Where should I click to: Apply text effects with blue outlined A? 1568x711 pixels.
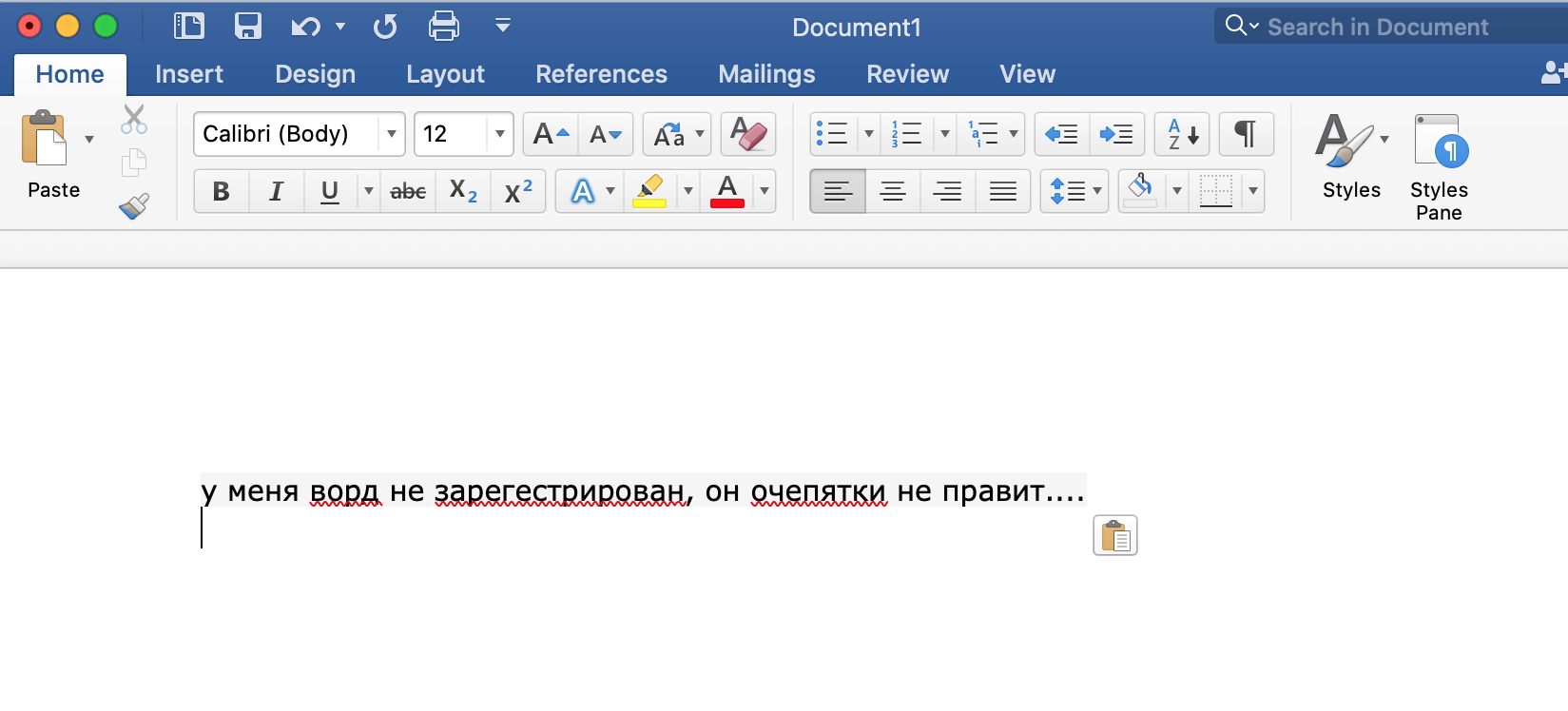582,191
